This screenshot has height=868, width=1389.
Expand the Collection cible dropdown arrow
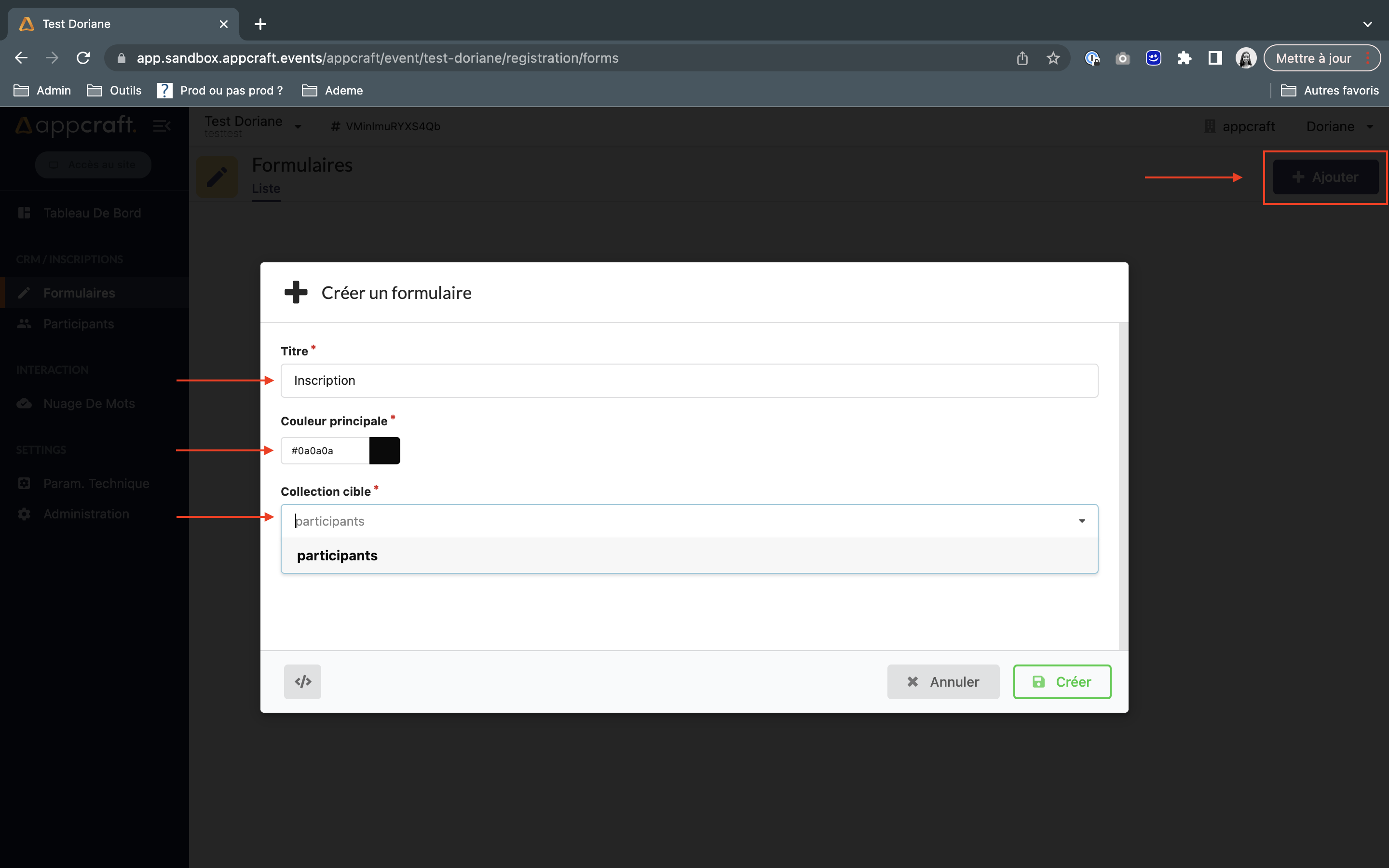click(1081, 521)
